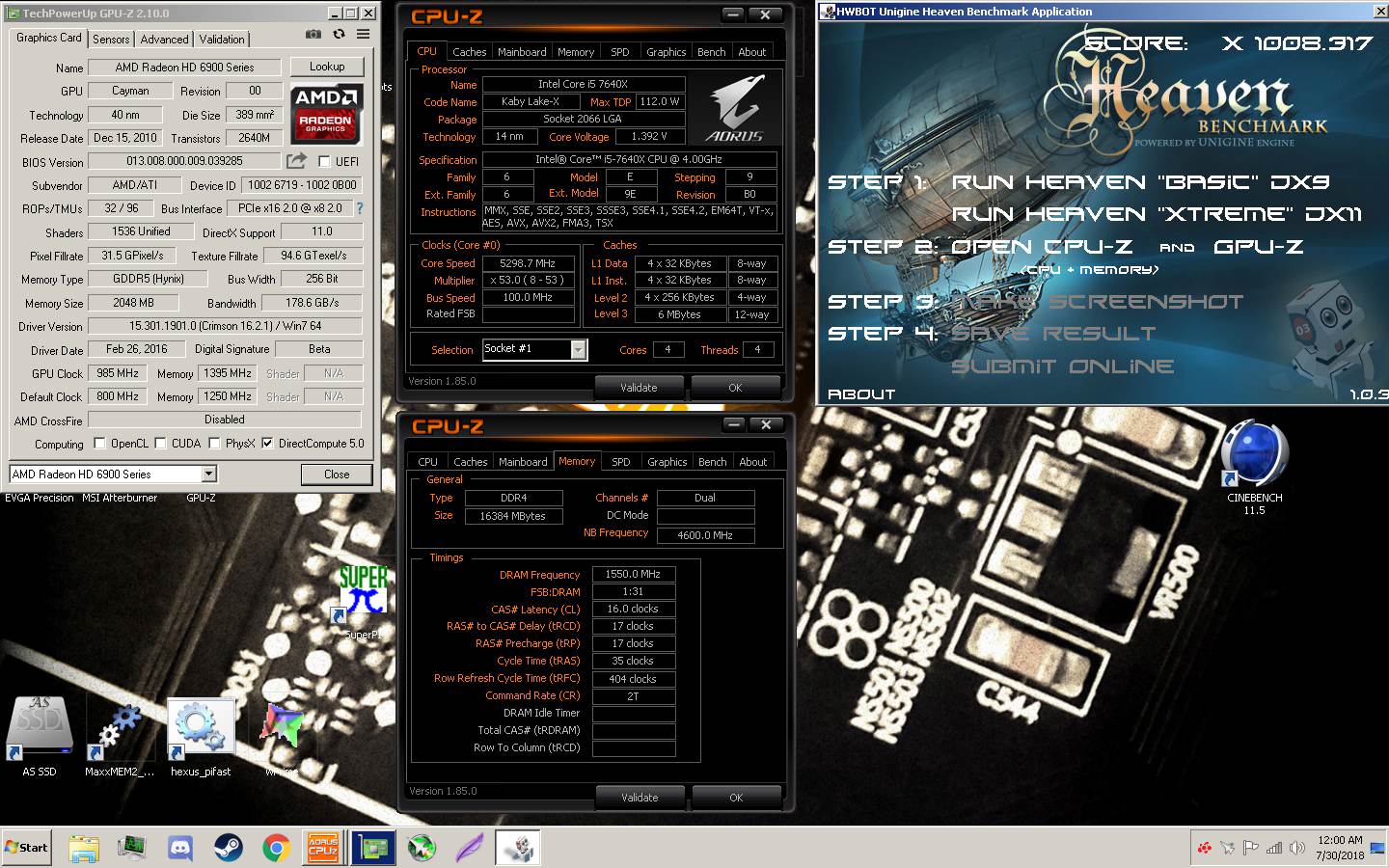The image size is (1389, 868).
Task: Click the red dots tray icon
Action: click(x=1205, y=848)
